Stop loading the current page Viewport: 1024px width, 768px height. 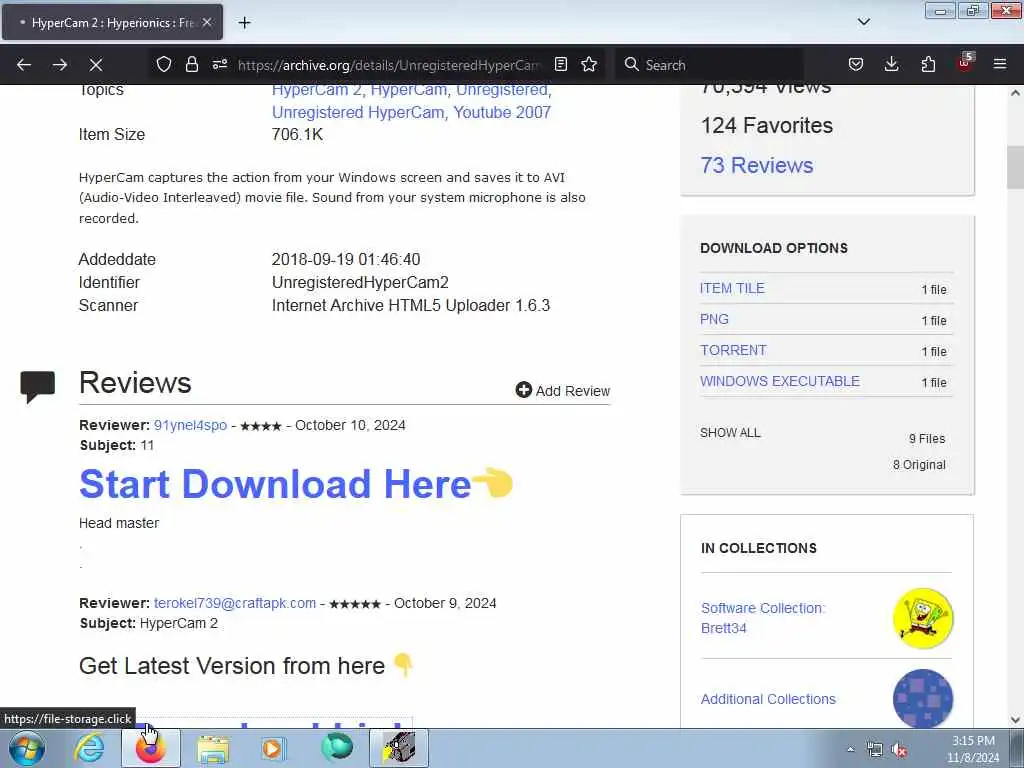[x=95, y=65]
